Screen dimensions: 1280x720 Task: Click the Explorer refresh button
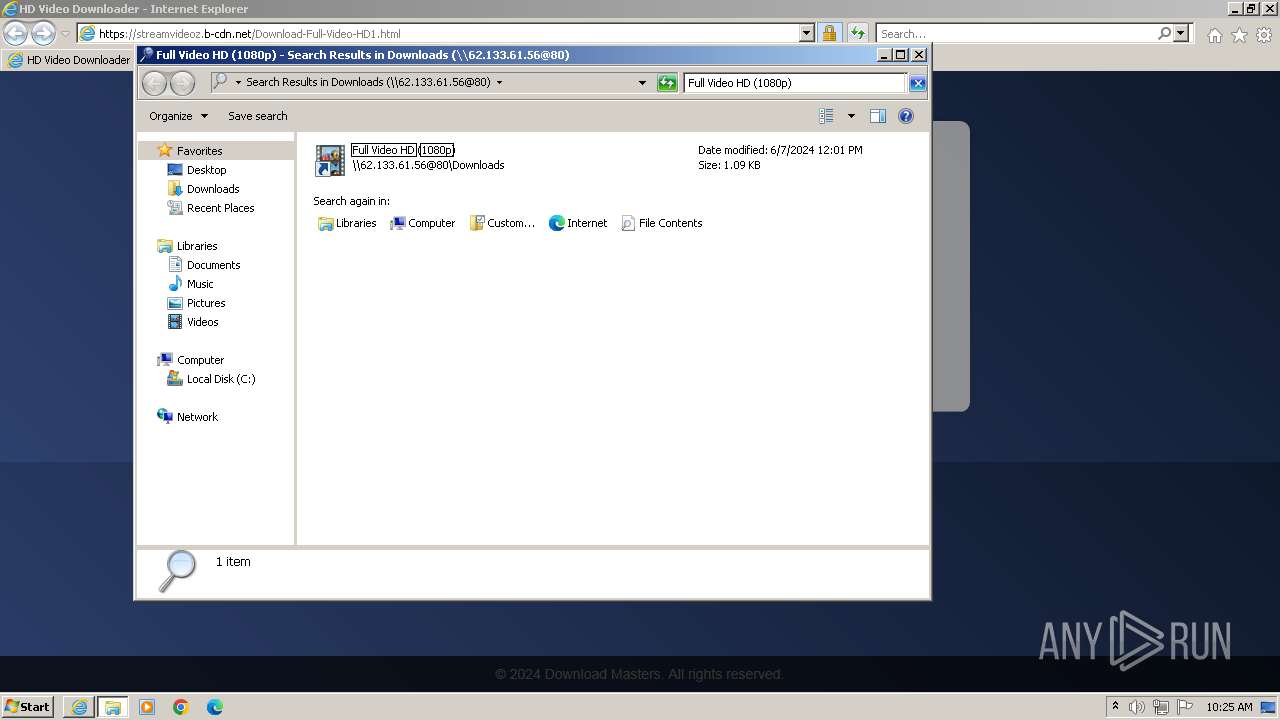click(x=667, y=83)
